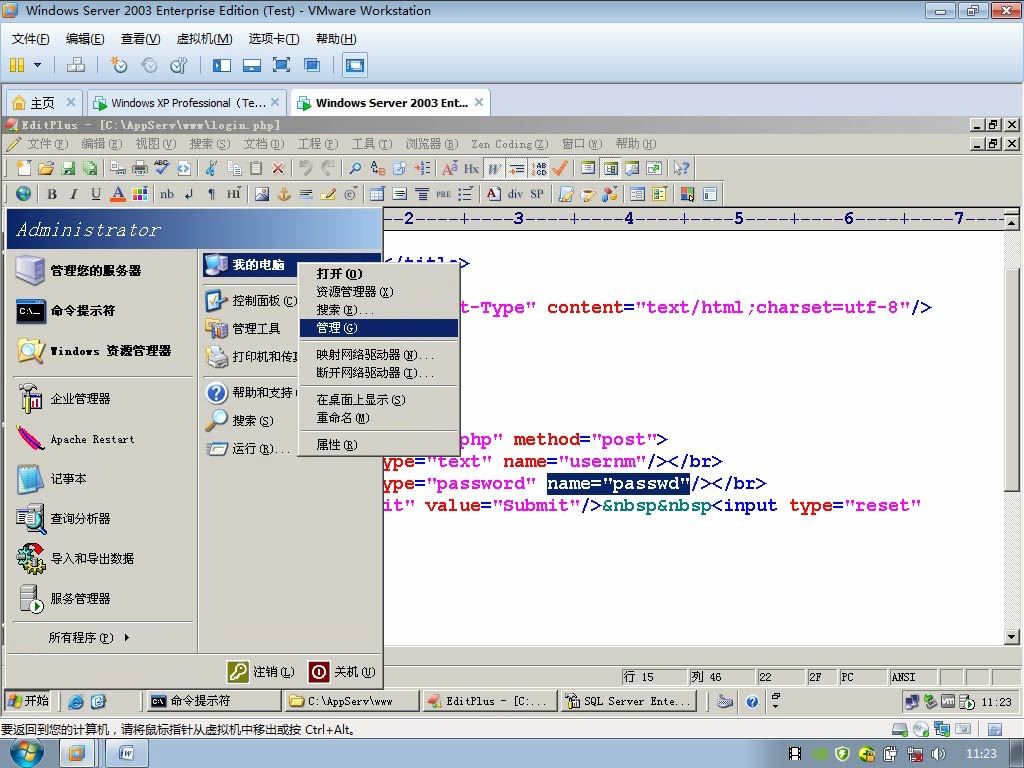
Task: Switch to Windows XP Professional VM tab
Action: pos(187,103)
